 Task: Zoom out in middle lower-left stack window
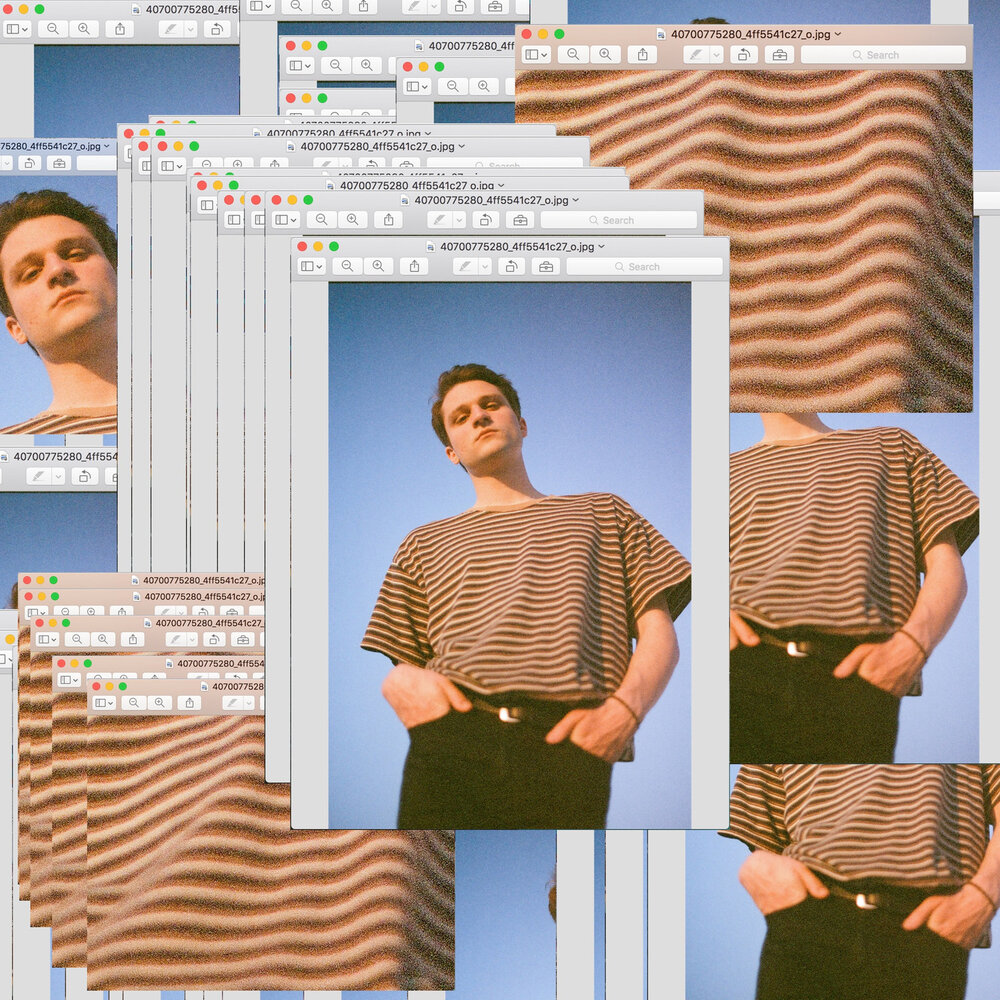(77, 639)
